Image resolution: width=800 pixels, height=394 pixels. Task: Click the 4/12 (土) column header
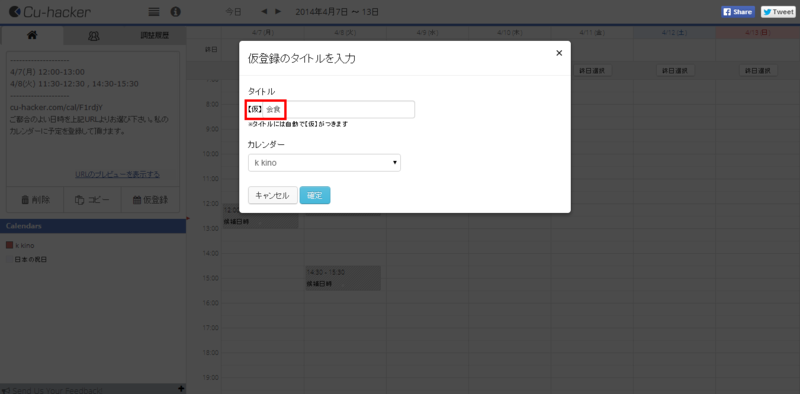(674, 33)
